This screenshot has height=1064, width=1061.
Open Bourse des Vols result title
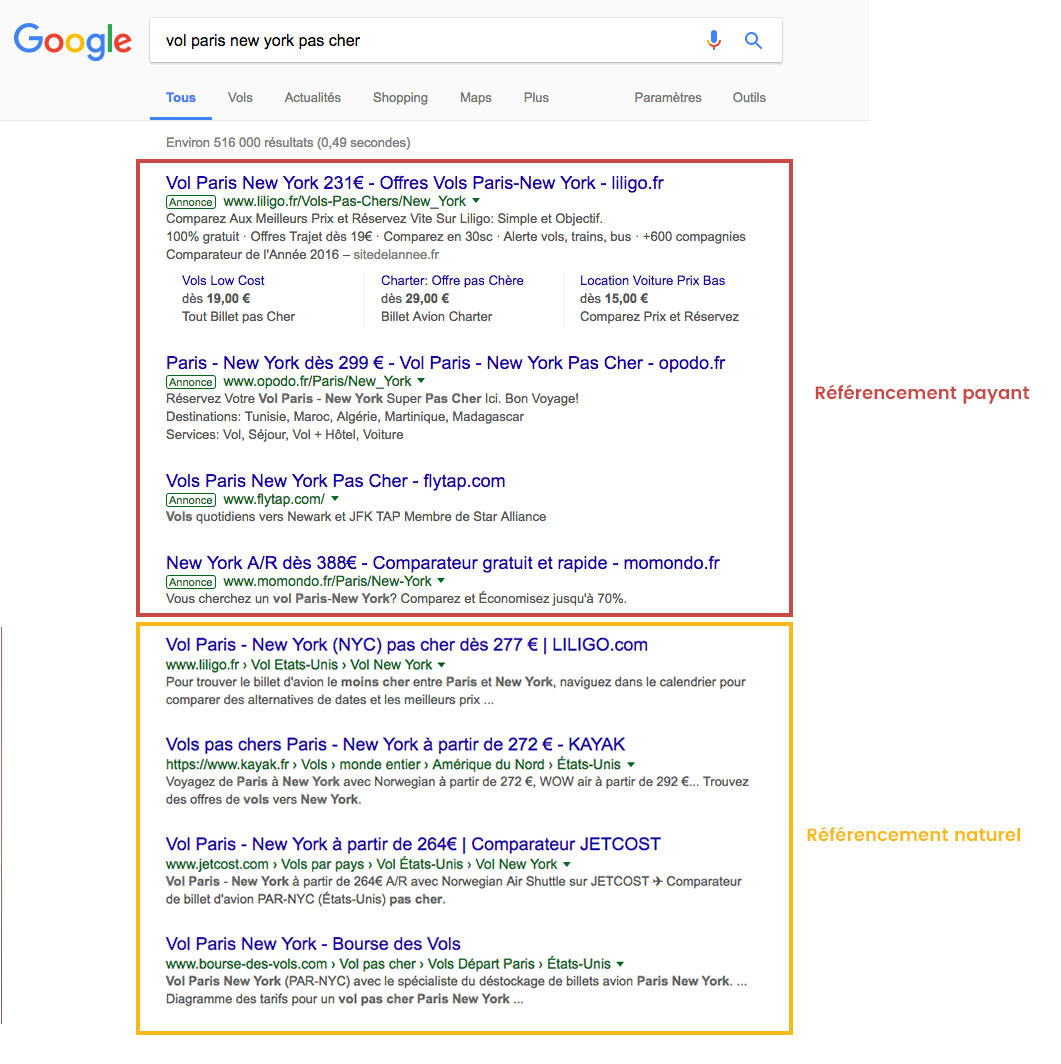pyautogui.click(x=313, y=943)
